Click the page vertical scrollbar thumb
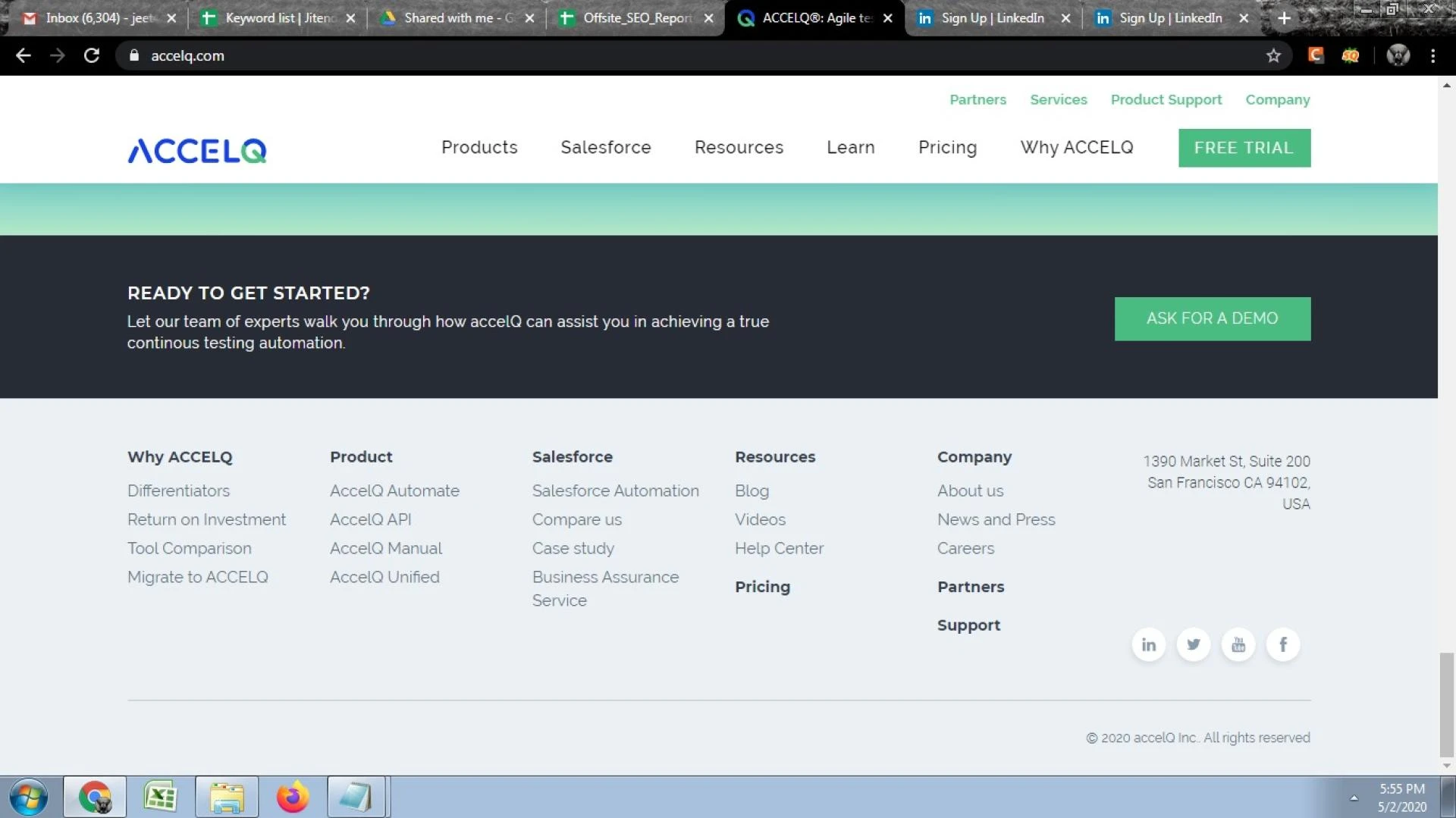This screenshot has height=818, width=1456. (1446, 704)
